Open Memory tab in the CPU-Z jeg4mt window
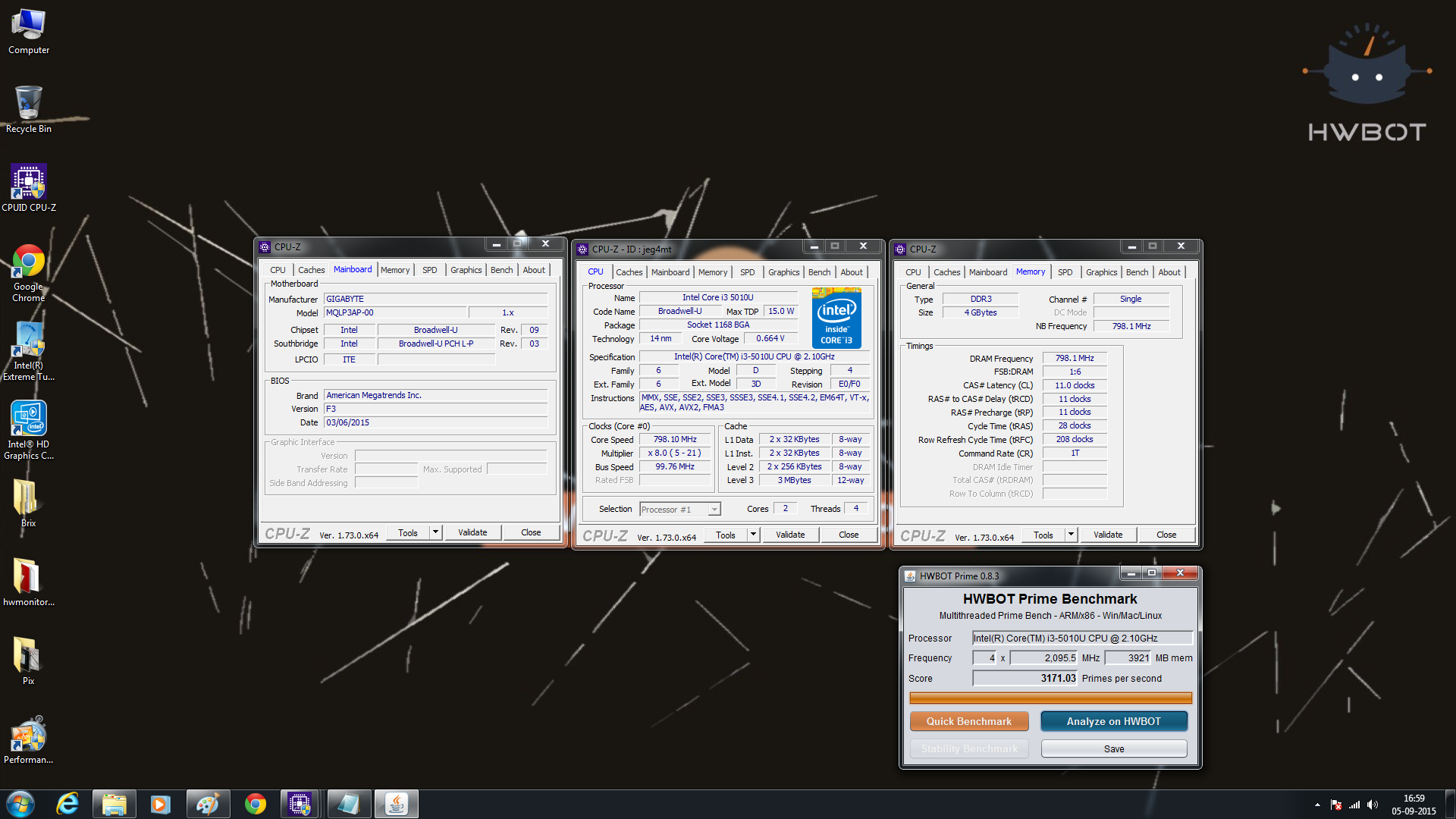Image resolution: width=1456 pixels, height=819 pixels. tap(713, 272)
